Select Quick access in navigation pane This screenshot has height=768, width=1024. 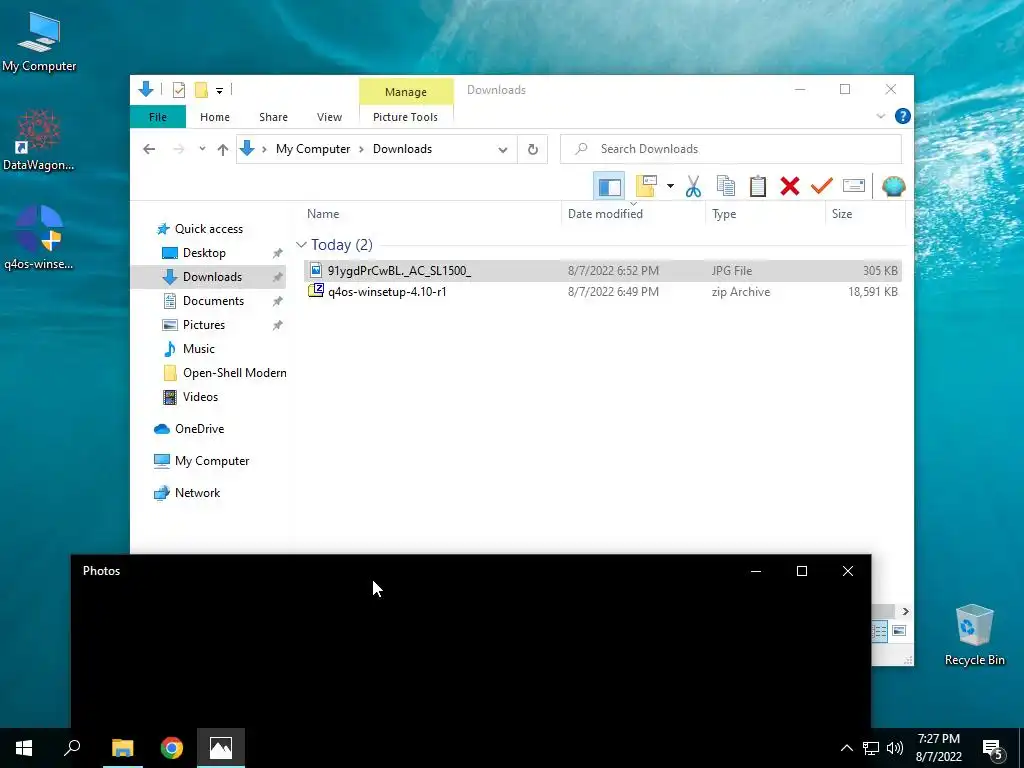coord(209,229)
